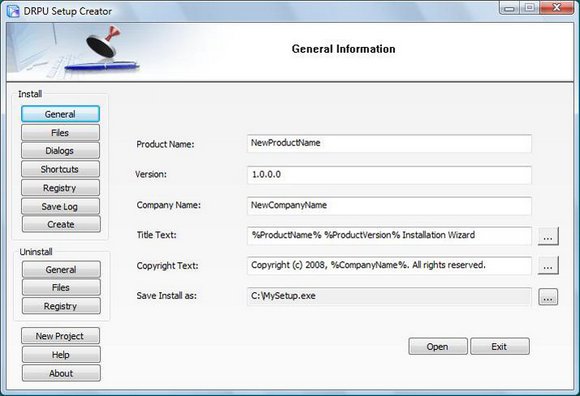The height and width of the screenshot is (396, 580).
Task: Open the Install Files page
Action: [x=60, y=132]
